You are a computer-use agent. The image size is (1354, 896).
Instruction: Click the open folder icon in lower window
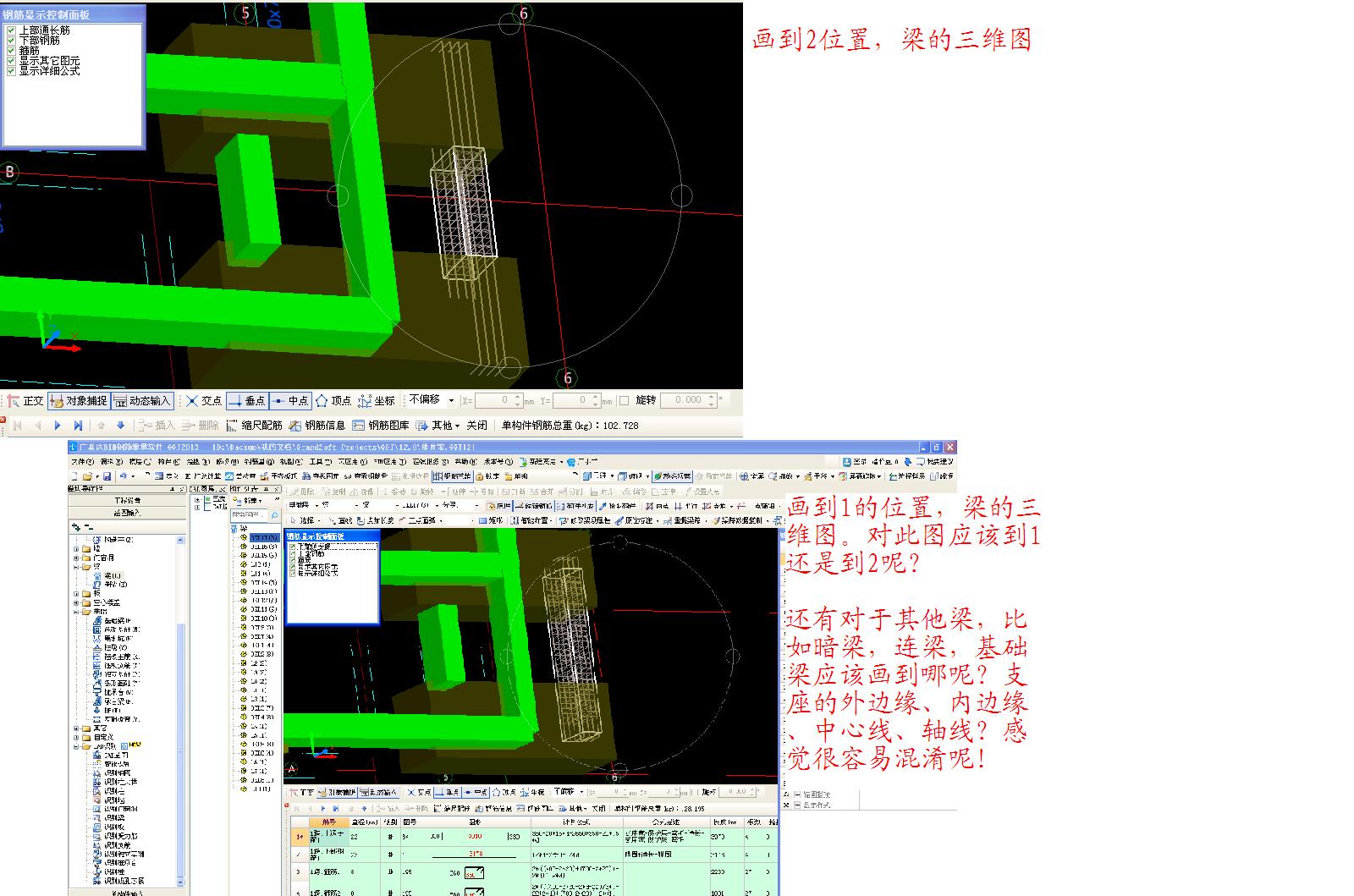point(87,476)
